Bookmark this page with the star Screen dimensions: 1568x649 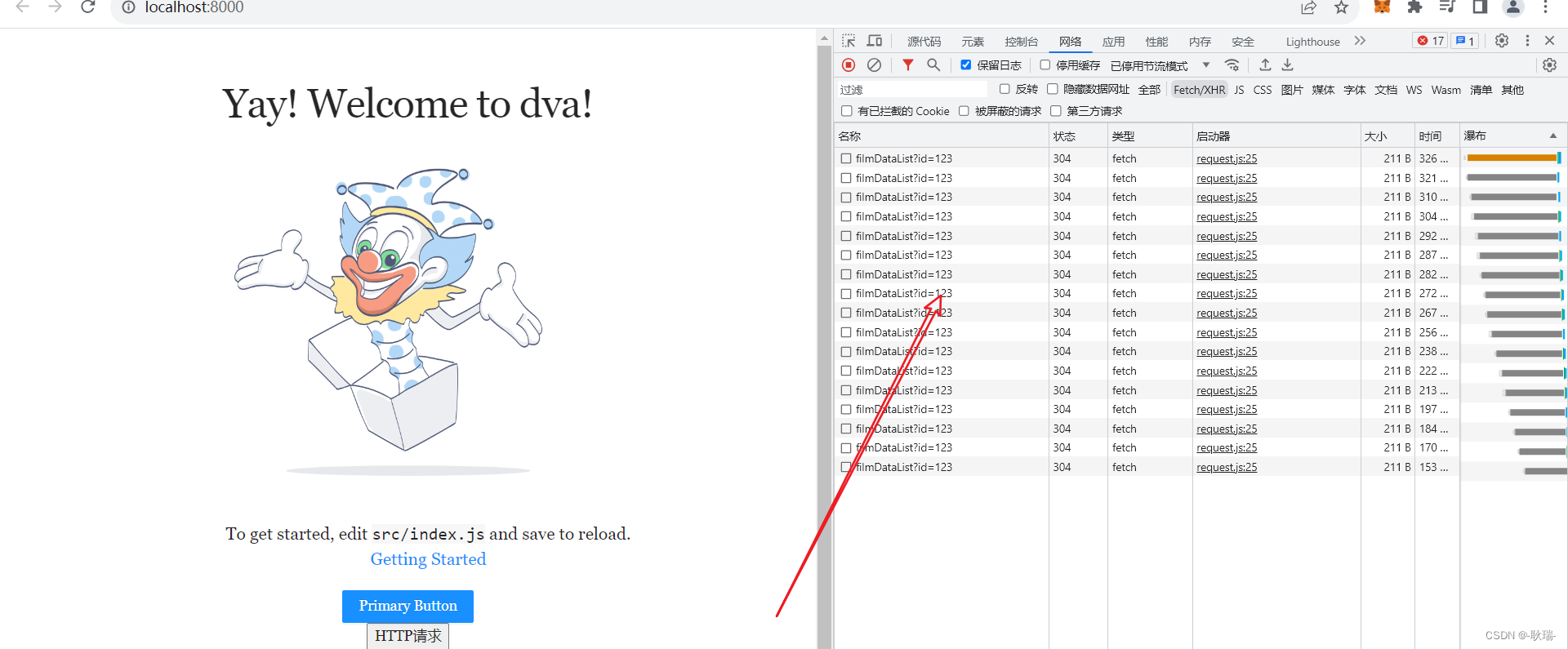pos(1341,7)
